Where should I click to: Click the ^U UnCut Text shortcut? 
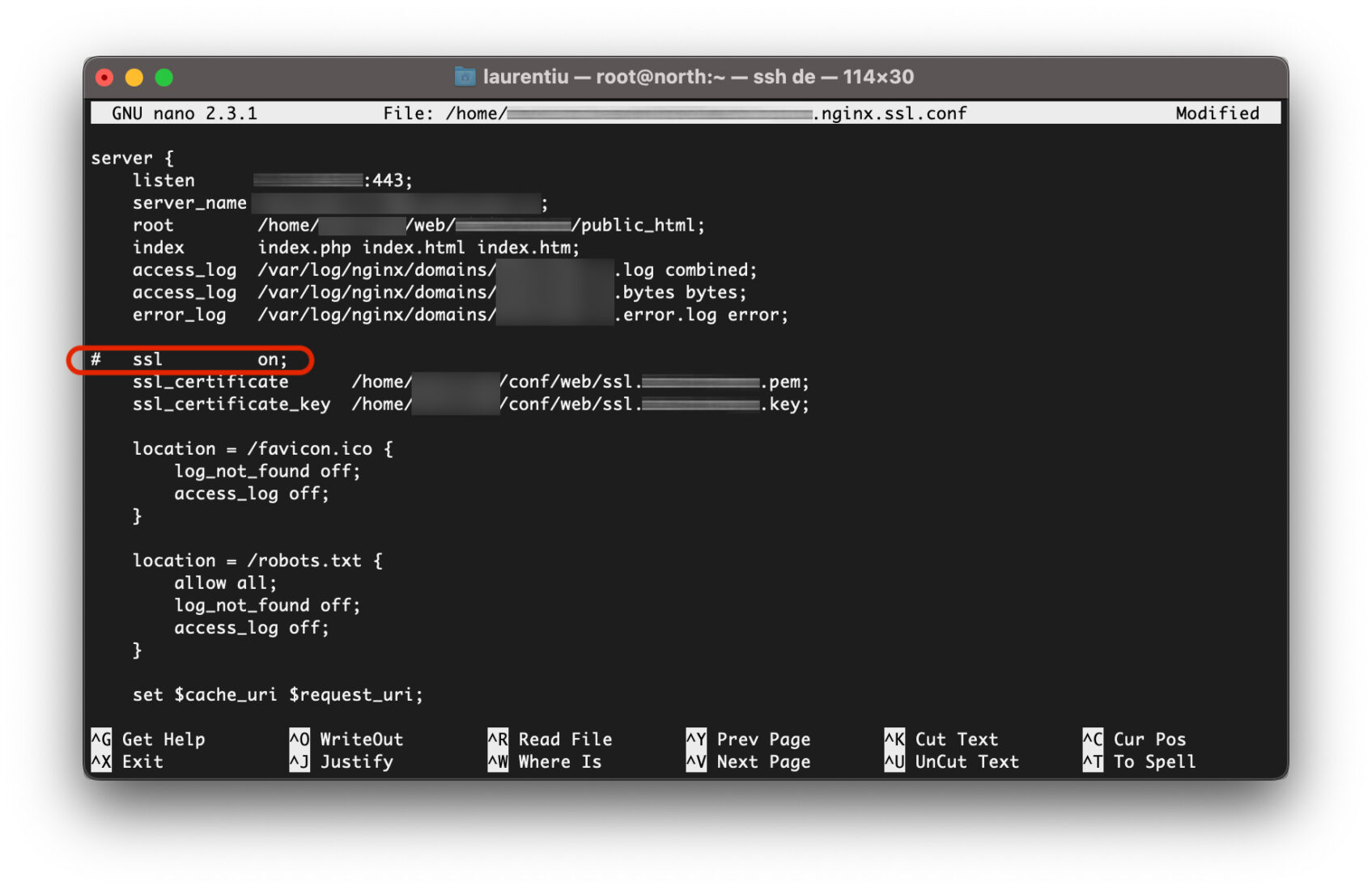click(951, 761)
